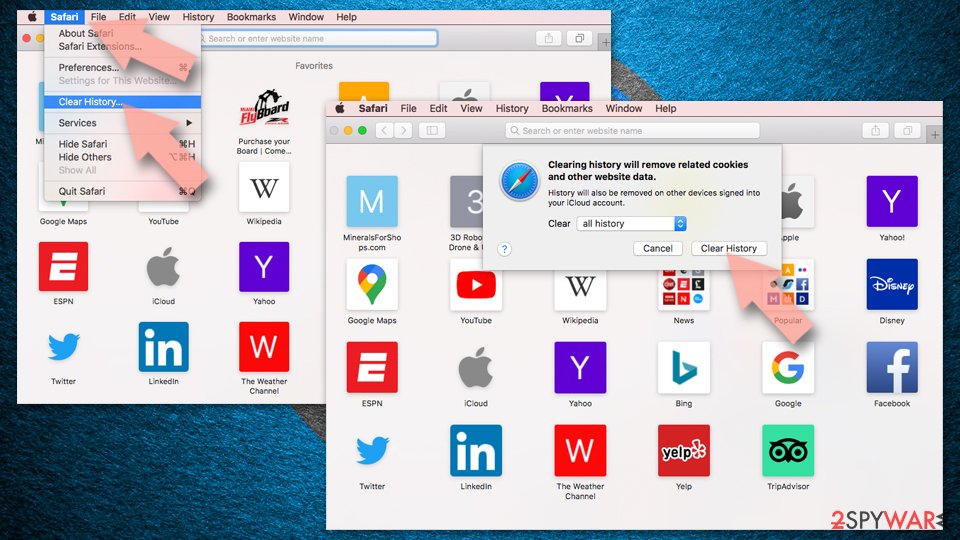The image size is (960, 540).
Task: Select Clear History… in Safari menu
Action: tap(123, 102)
